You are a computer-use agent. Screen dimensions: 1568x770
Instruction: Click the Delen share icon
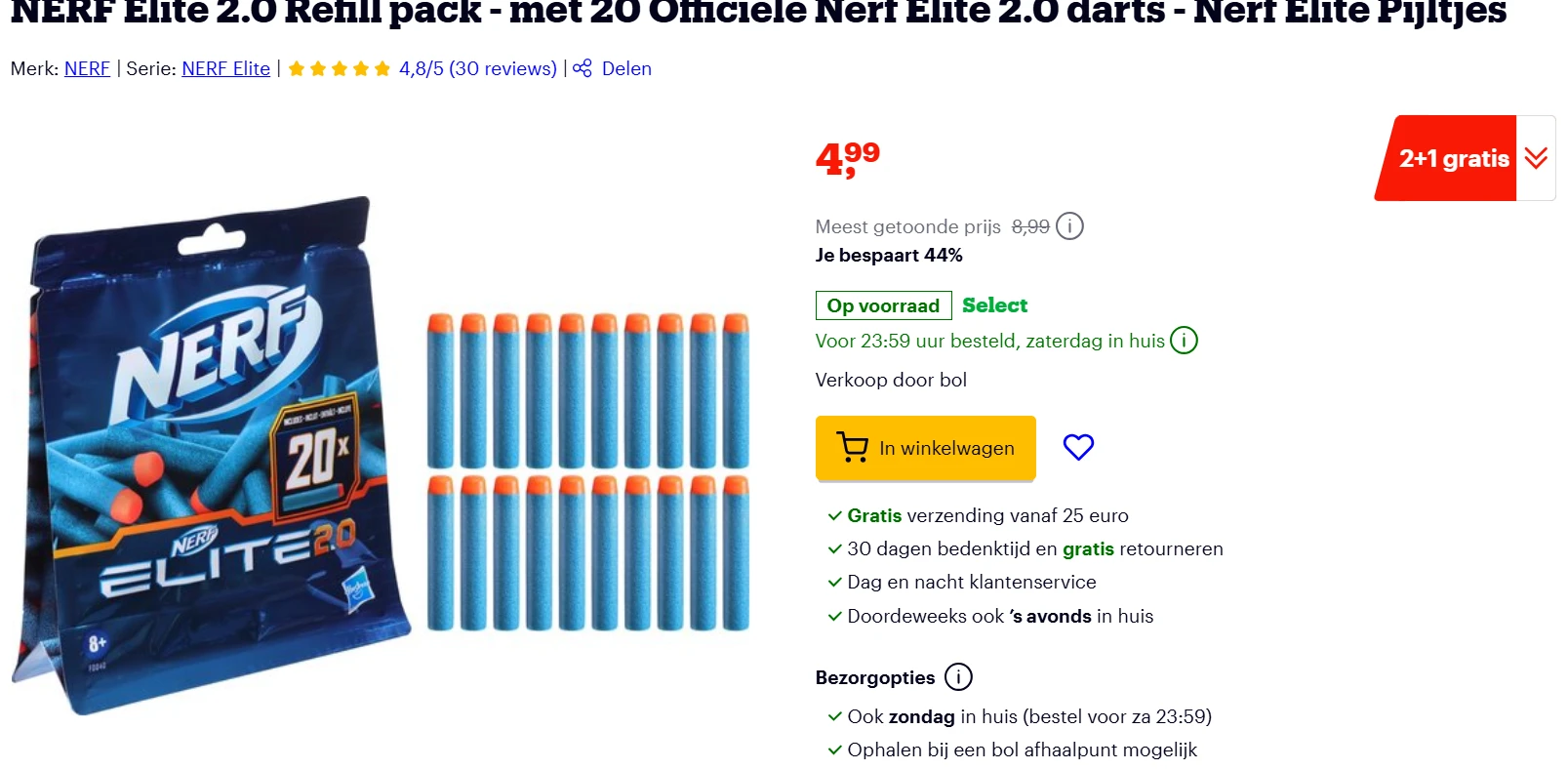pyautogui.click(x=582, y=68)
